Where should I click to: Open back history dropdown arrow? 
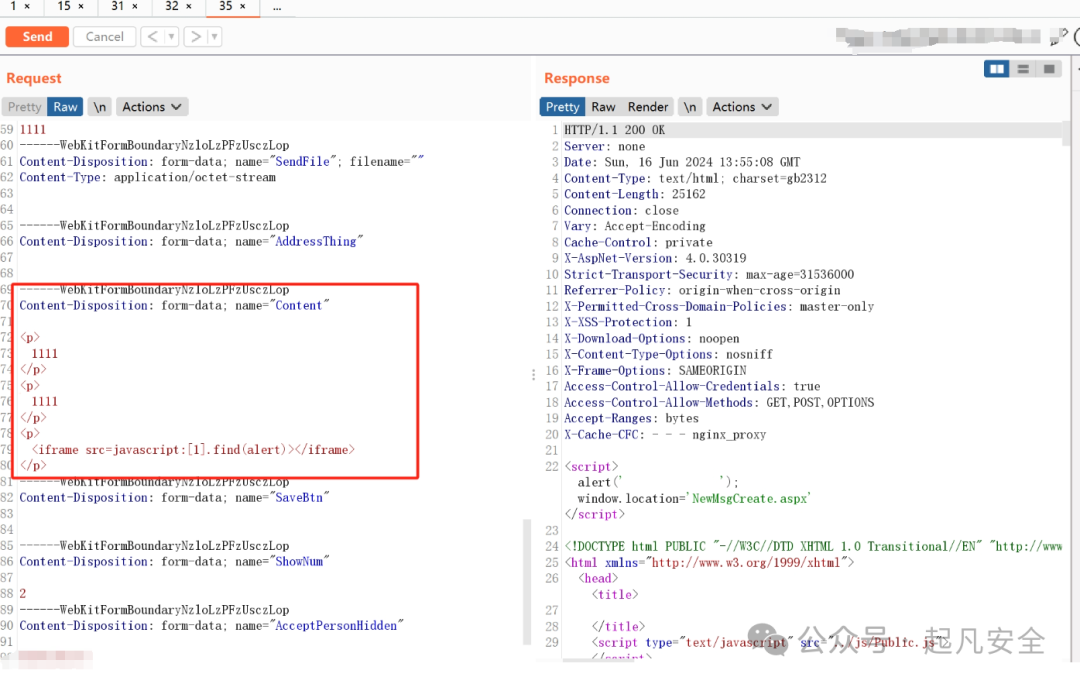[172, 37]
